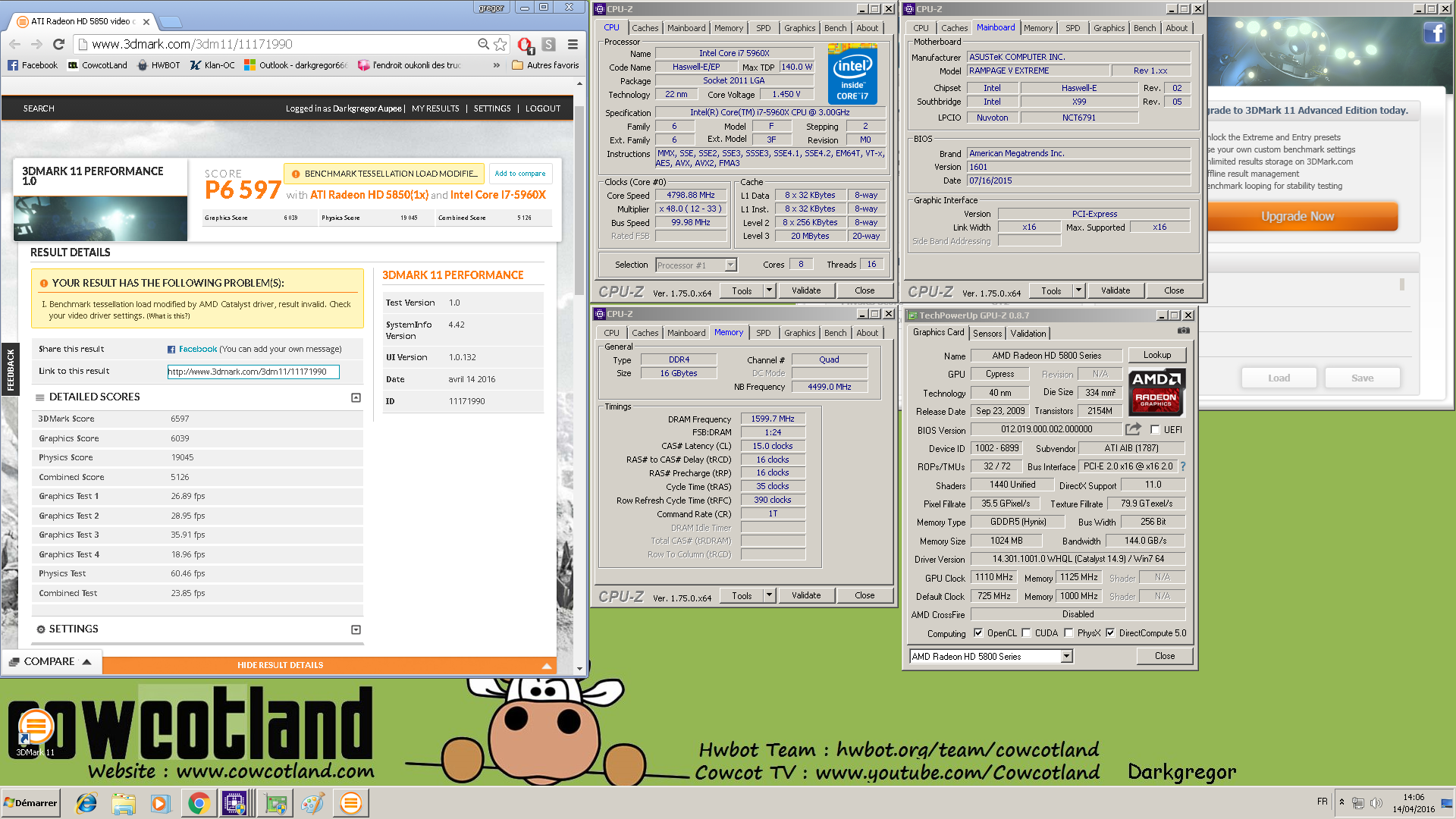The height and width of the screenshot is (819, 1456).
Task: Bookmark page with the star icon
Action: point(500,44)
